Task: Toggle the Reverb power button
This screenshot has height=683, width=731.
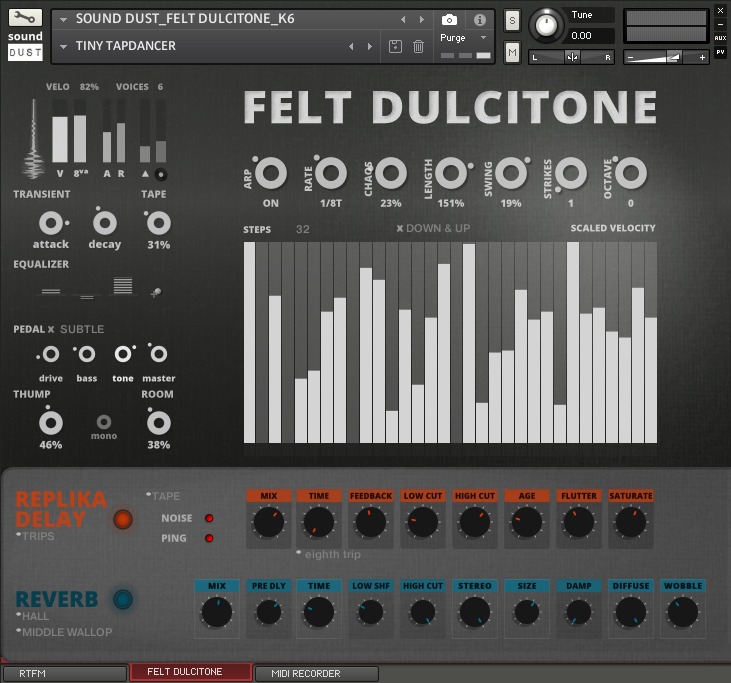Action: pos(123,599)
